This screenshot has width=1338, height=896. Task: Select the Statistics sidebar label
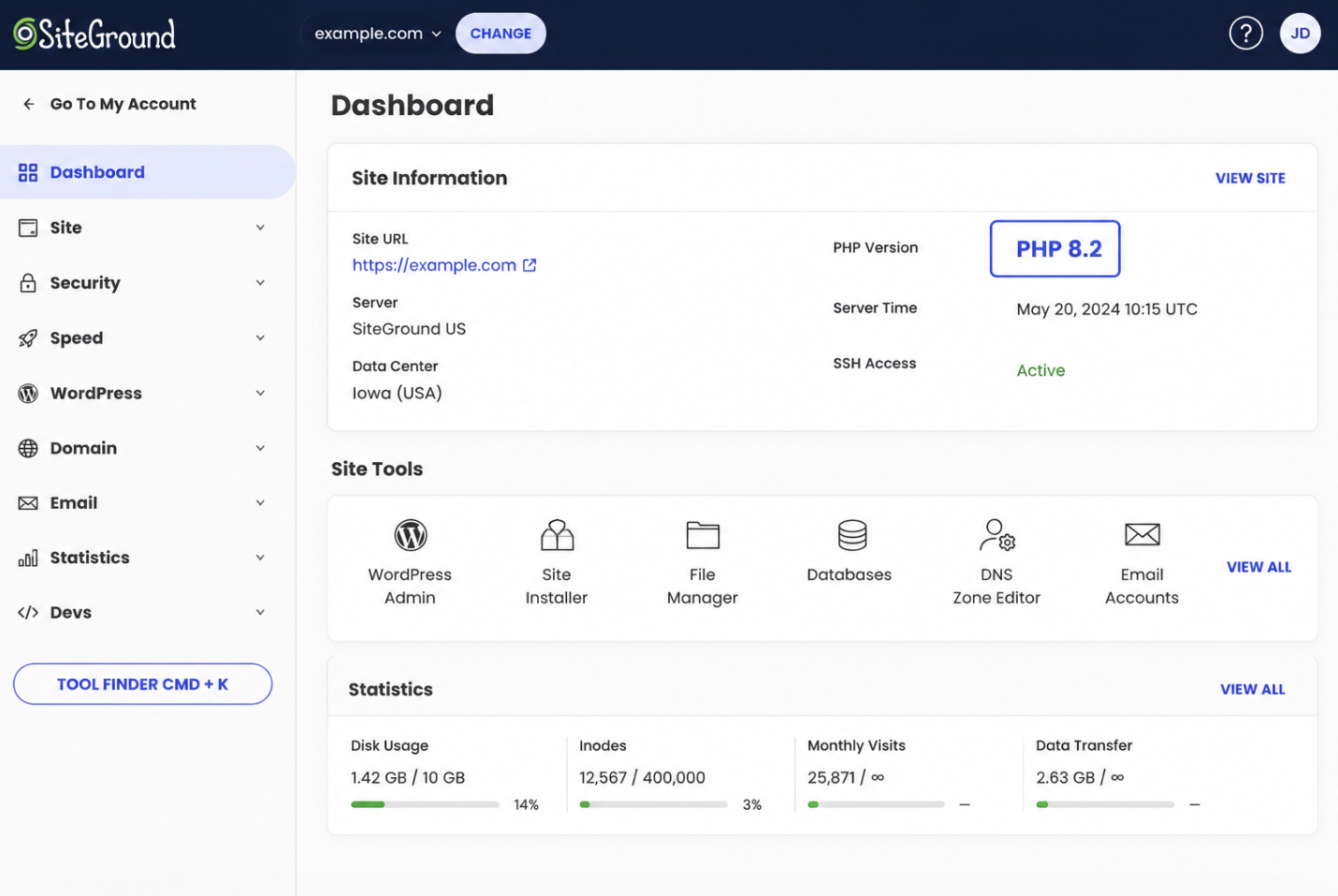click(x=90, y=557)
